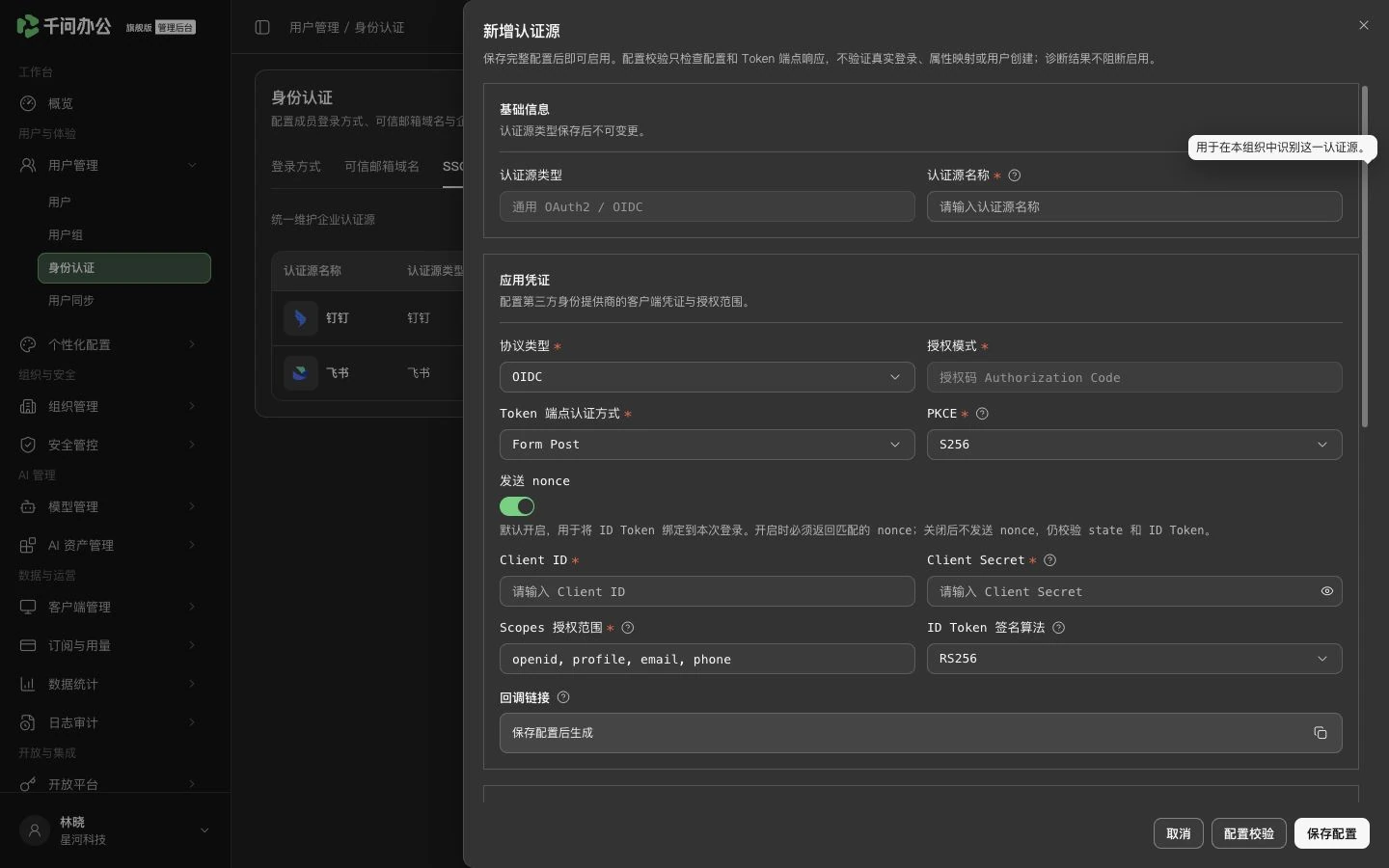Viewport: 1389px width, 868px height.
Task: Click the 取消 button
Action: click(x=1179, y=833)
